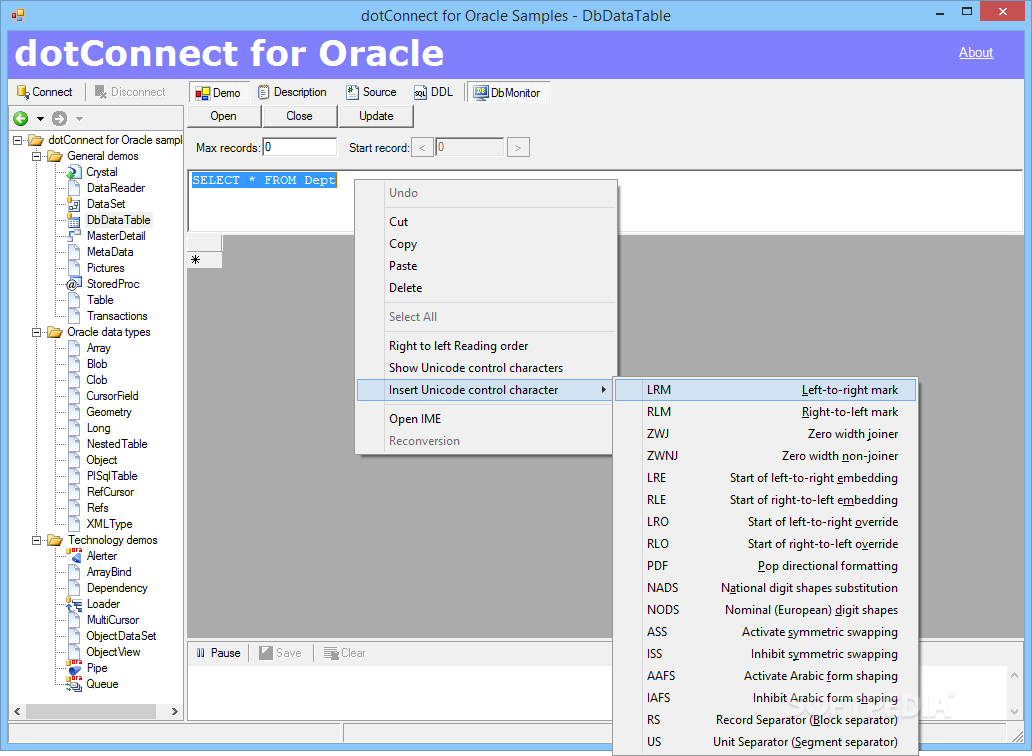The height and width of the screenshot is (756, 1032).
Task: Open the Forward arrow history dropdown
Action: tap(79, 119)
